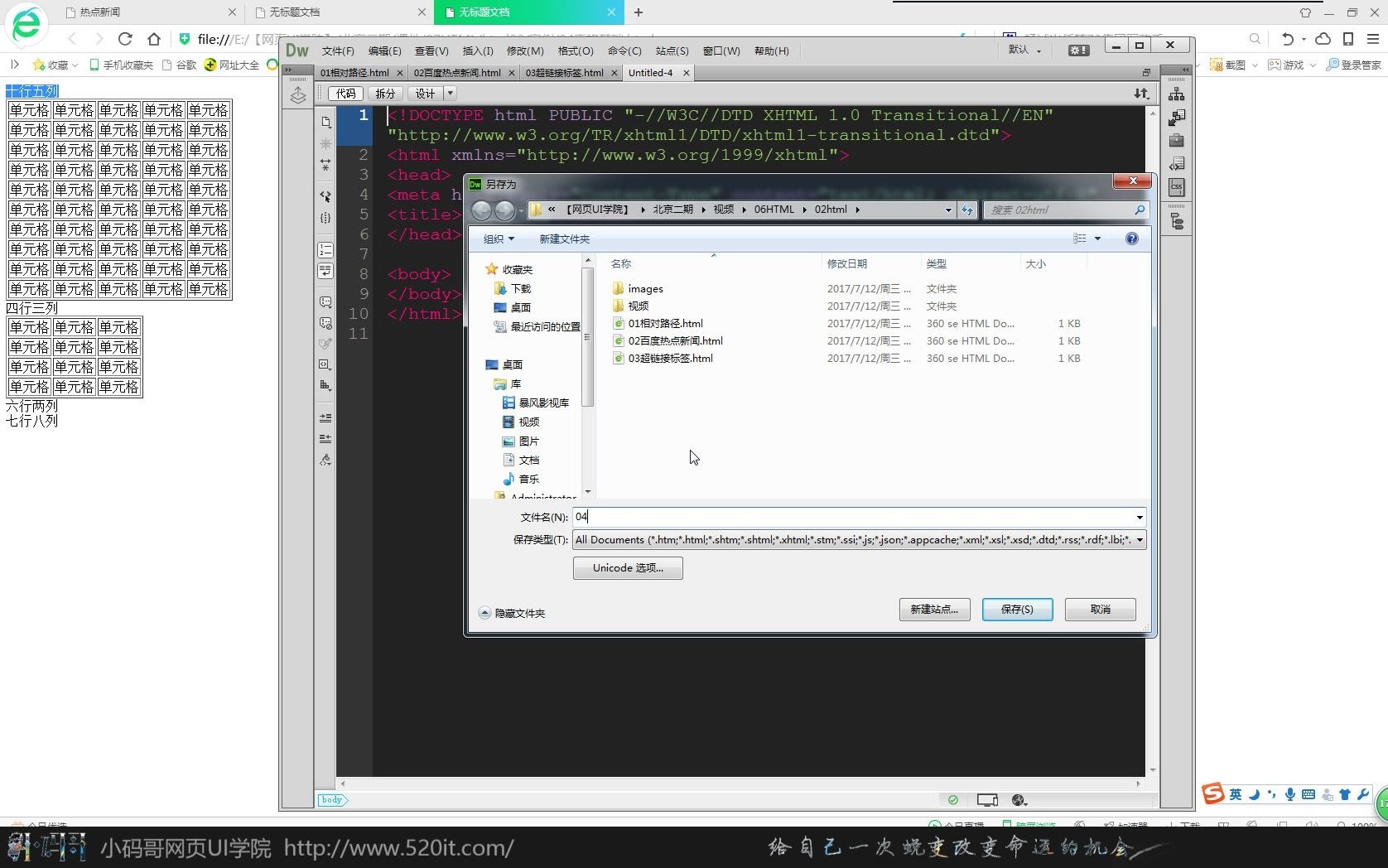The height and width of the screenshot is (868, 1388).
Task: Switch to 代码 code view
Action: (346, 94)
